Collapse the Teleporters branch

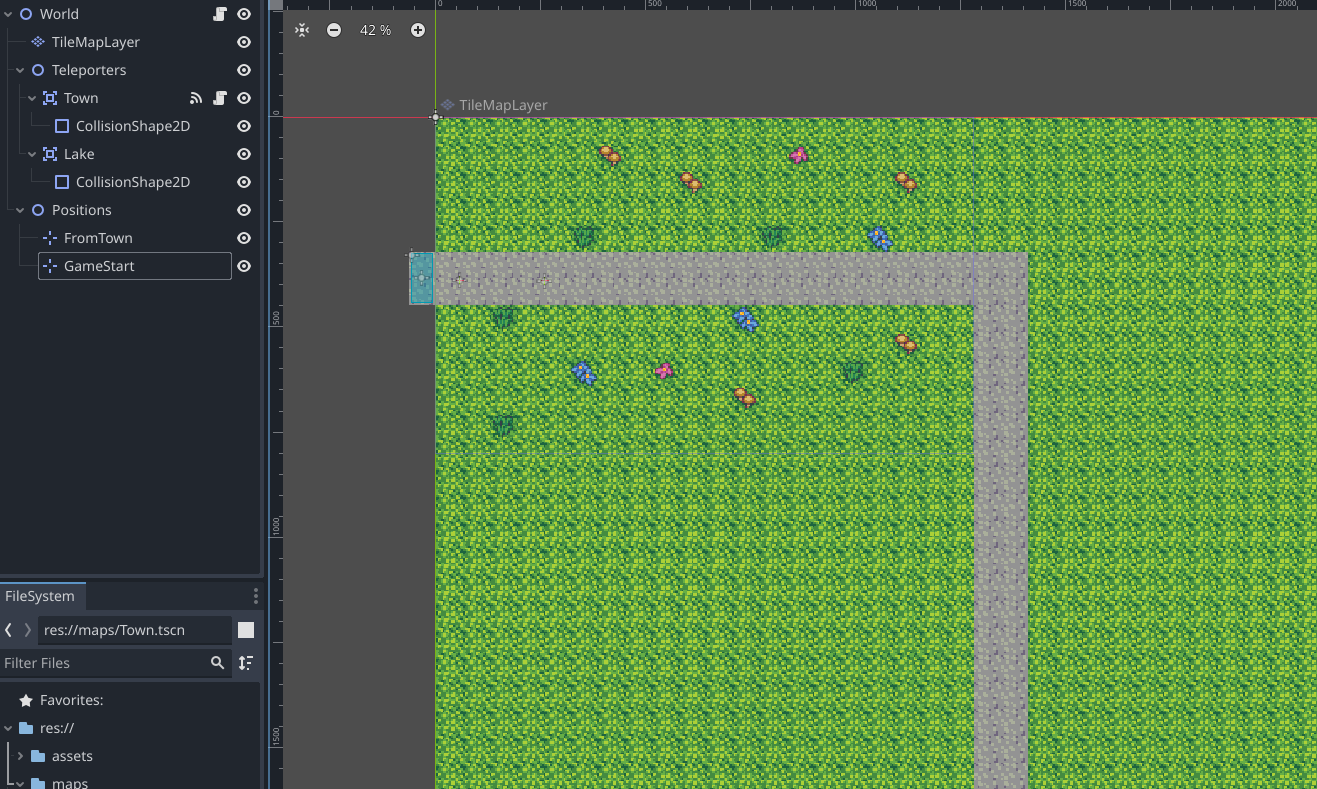(x=20, y=70)
